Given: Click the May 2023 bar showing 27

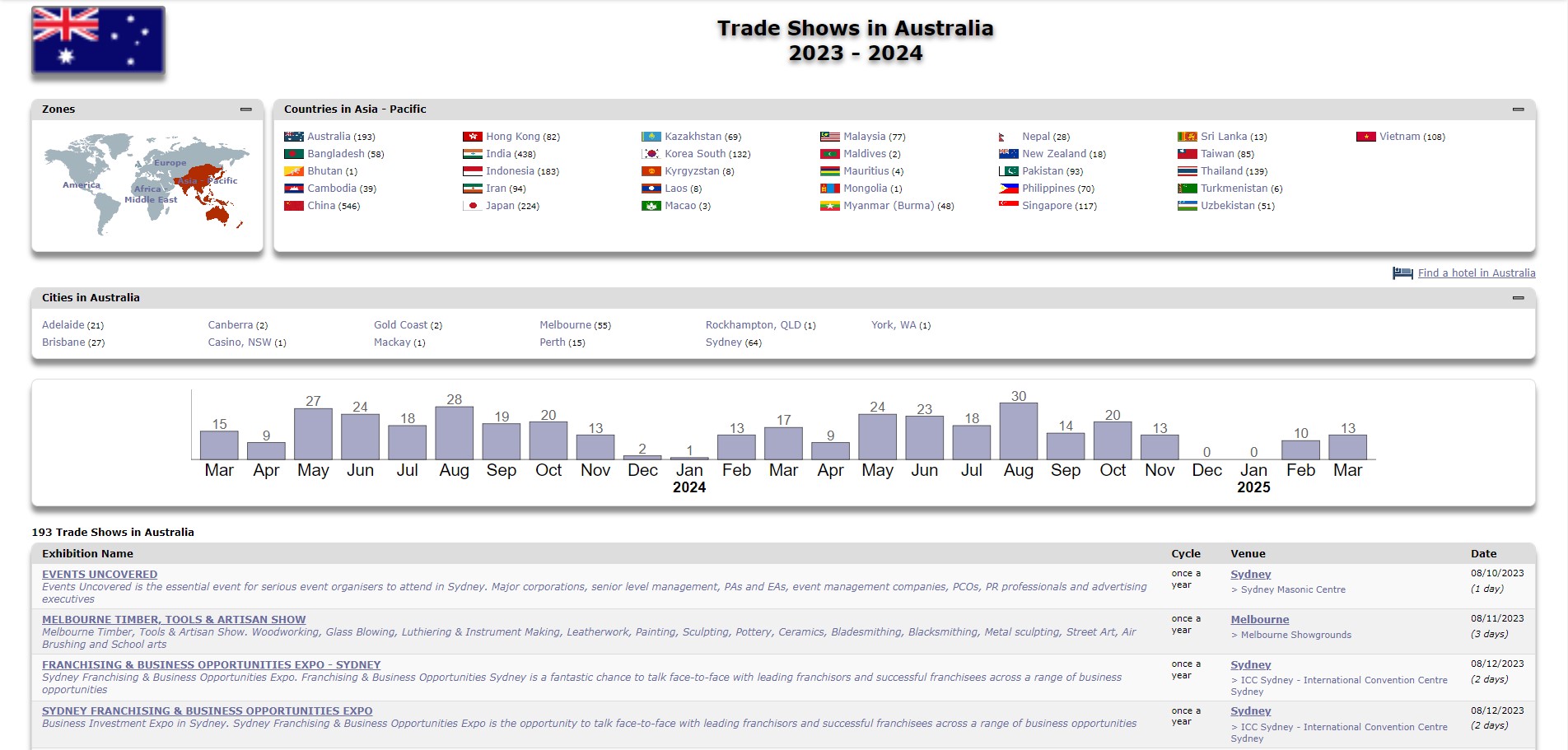Looking at the screenshot, I should pos(313,434).
